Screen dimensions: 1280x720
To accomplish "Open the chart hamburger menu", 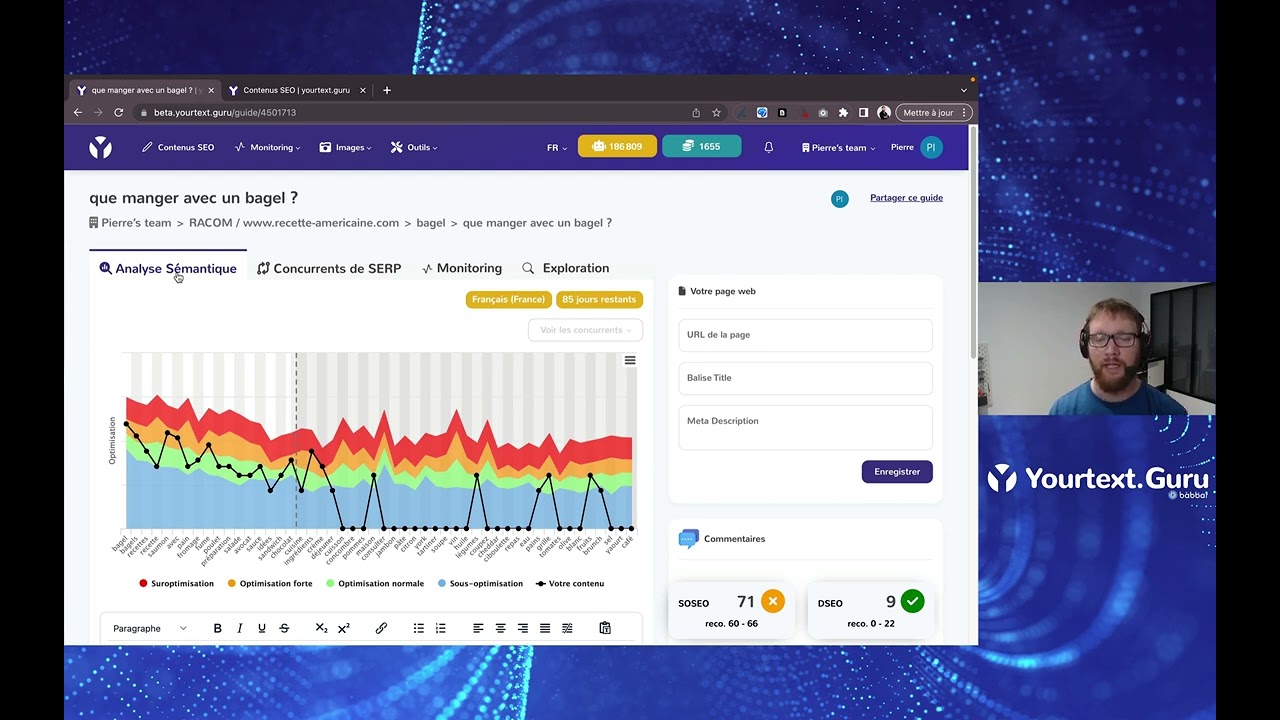I will pos(630,360).
